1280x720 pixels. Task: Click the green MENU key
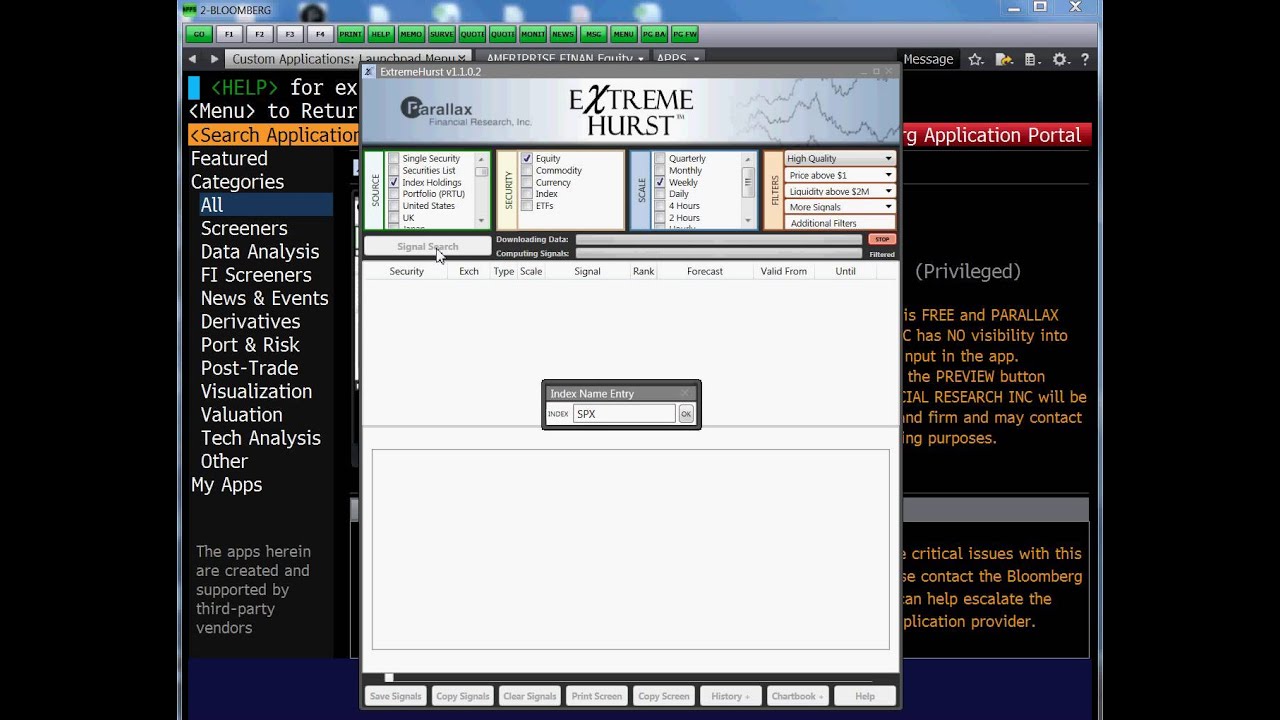tap(623, 34)
